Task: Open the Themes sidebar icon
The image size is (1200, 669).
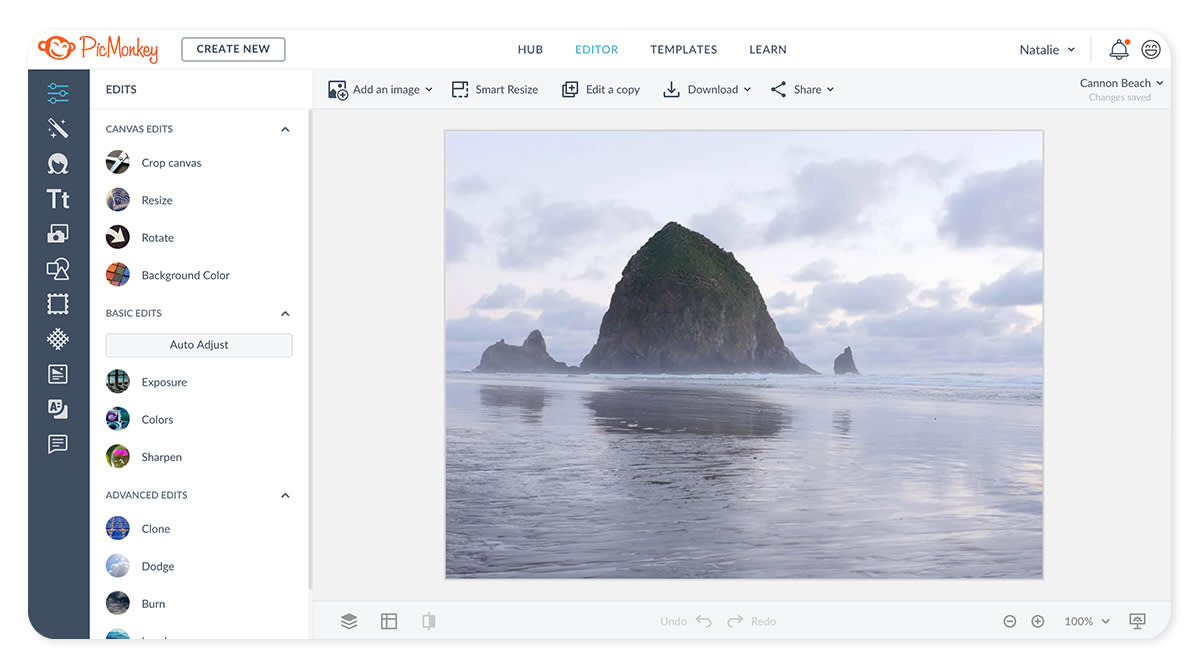Action: 58,374
